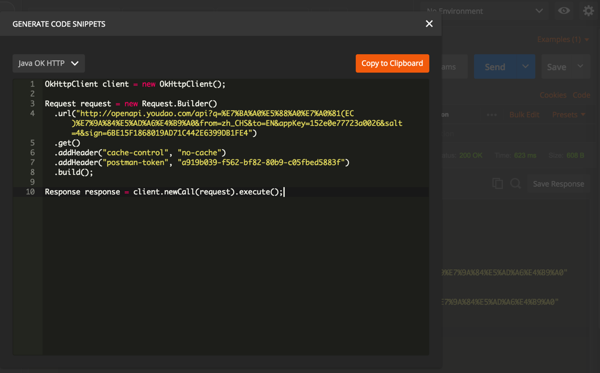This screenshot has height=373, width=600.
Task: Open the Code link
Action: (x=581, y=95)
